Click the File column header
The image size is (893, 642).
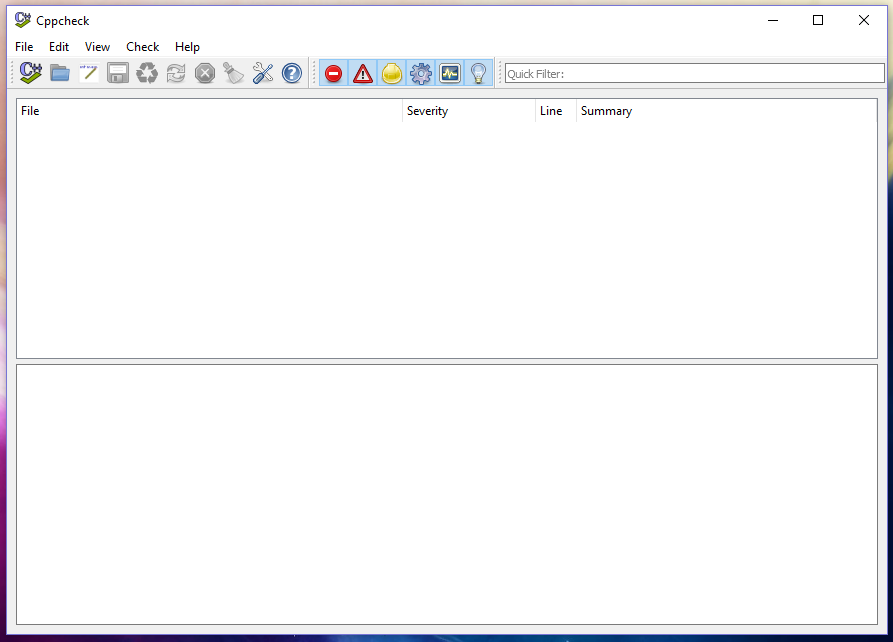click(210, 111)
